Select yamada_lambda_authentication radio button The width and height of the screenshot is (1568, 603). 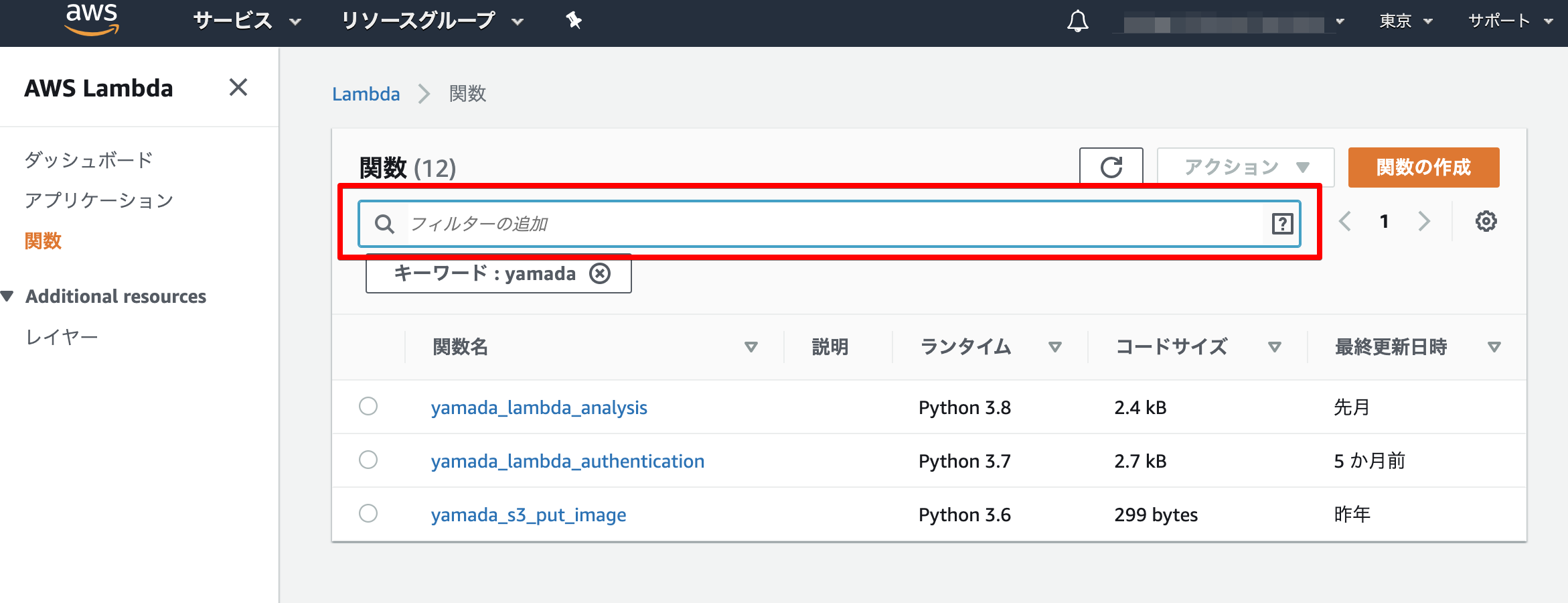[368, 460]
